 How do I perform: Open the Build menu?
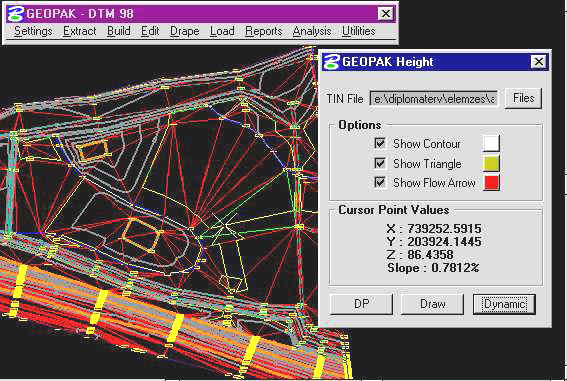click(x=119, y=31)
